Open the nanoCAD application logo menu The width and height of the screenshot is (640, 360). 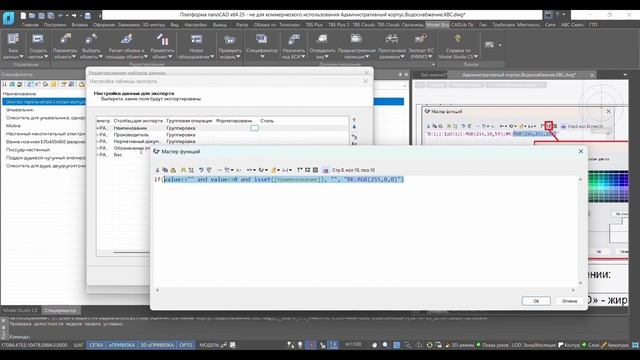point(8,18)
